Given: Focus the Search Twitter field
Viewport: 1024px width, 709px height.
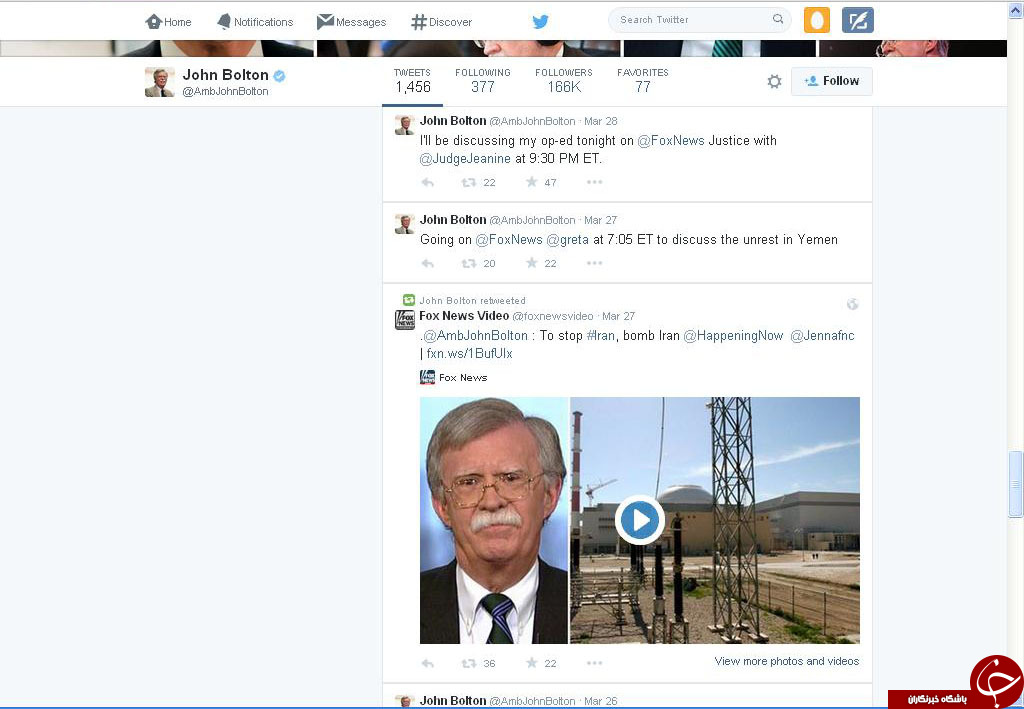Looking at the screenshot, I should (x=699, y=20).
